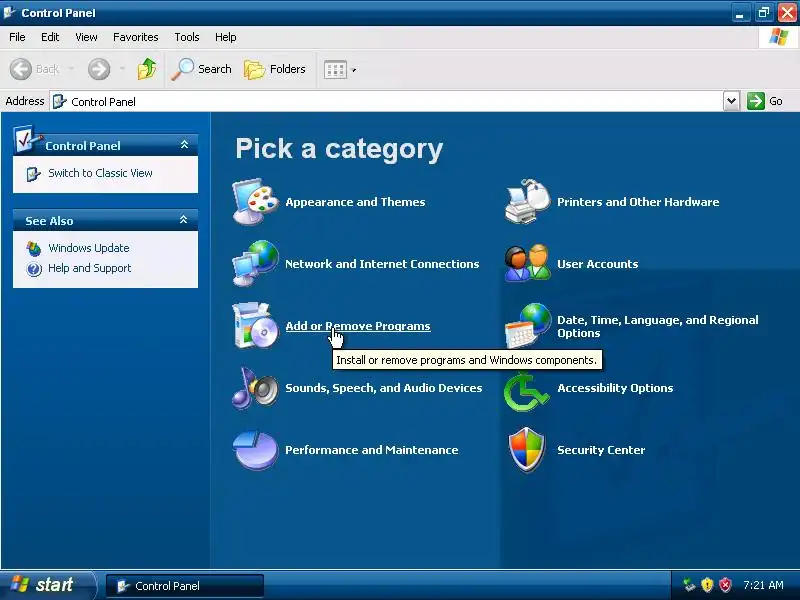Click the Date, Time, Language calendar icon
Screen dimensions: 800x600
pyautogui.click(x=528, y=326)
